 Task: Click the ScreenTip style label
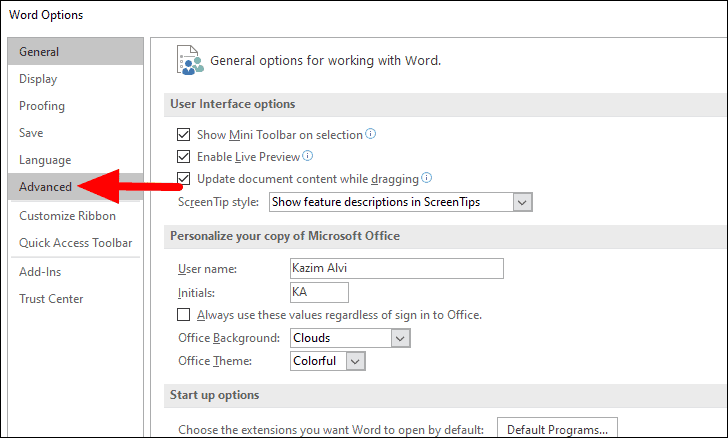click(x=219, y=203)
